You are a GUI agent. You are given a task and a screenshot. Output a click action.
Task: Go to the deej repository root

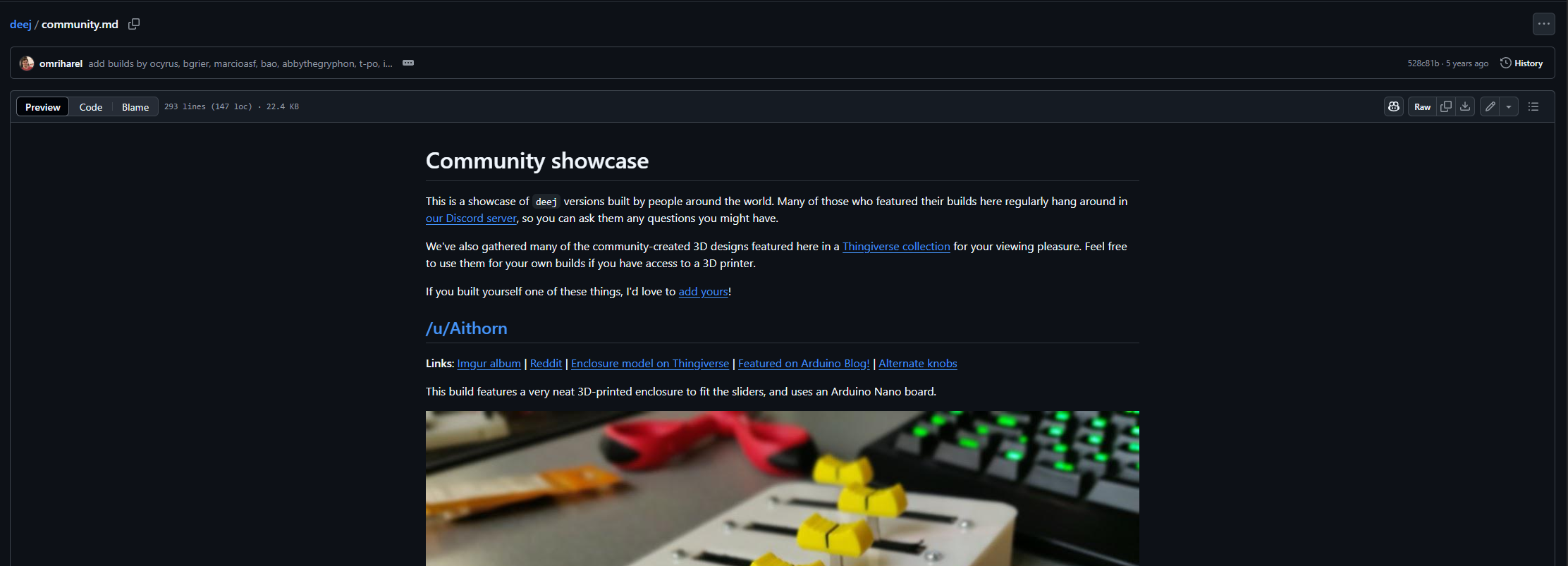click(20, 25)
